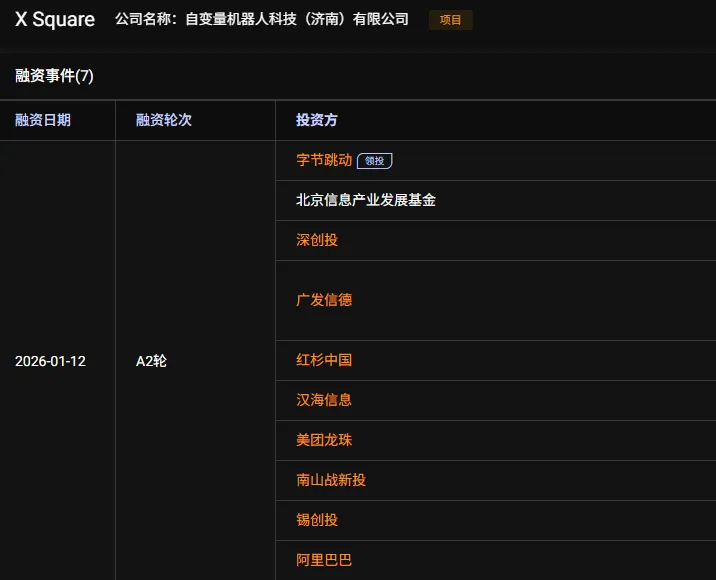Open the 美团龙珠 investor link
Screen dimensions: 716x580
pos(324,440)
